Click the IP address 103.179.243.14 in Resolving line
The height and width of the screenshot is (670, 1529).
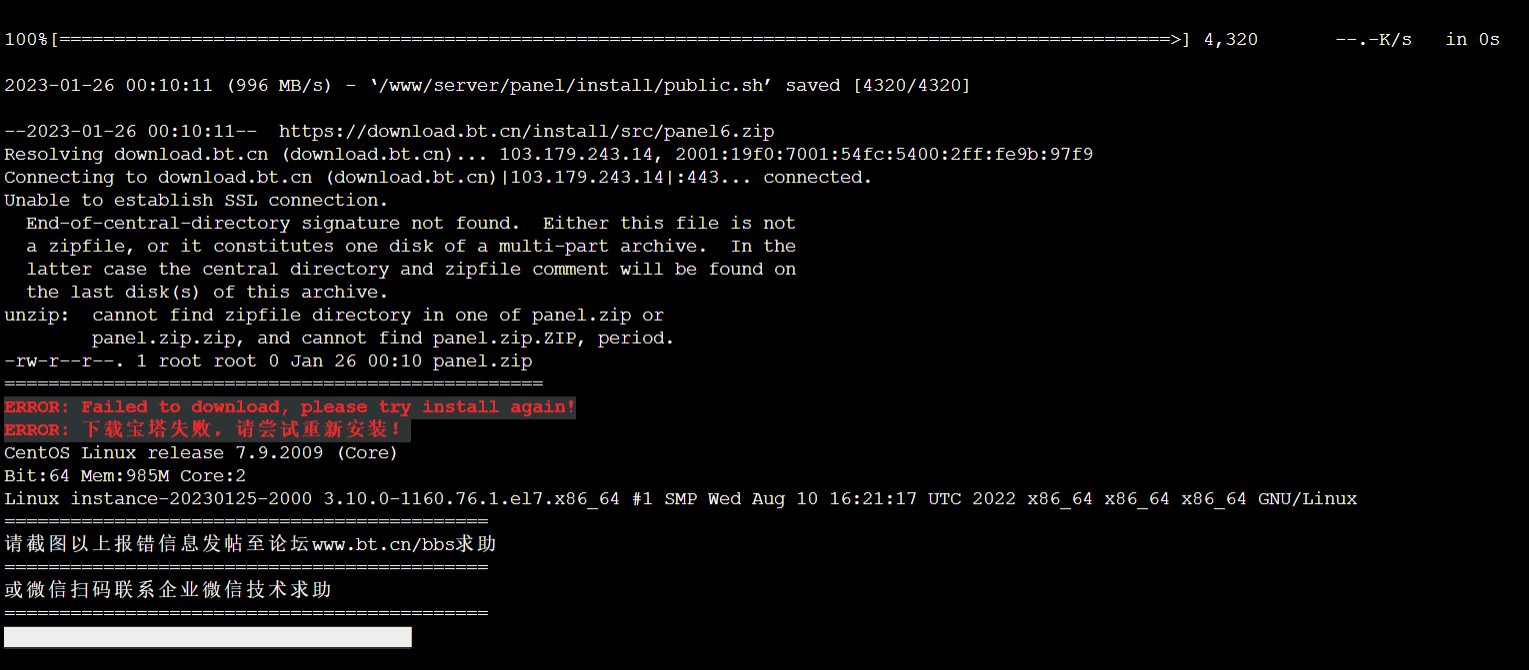pyautogui.click(x=581, y=154)
